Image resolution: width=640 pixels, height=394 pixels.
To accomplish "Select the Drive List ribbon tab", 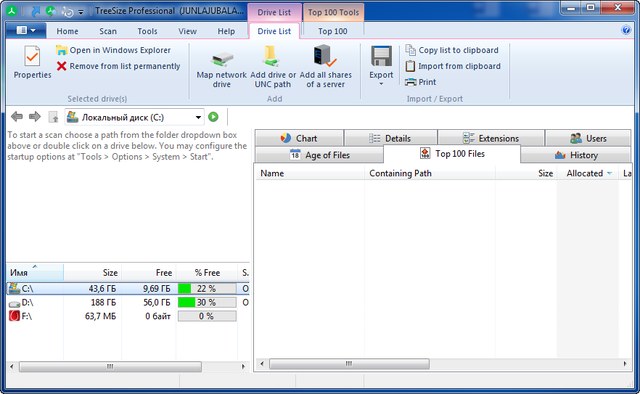I will click(x=274, y=31).
